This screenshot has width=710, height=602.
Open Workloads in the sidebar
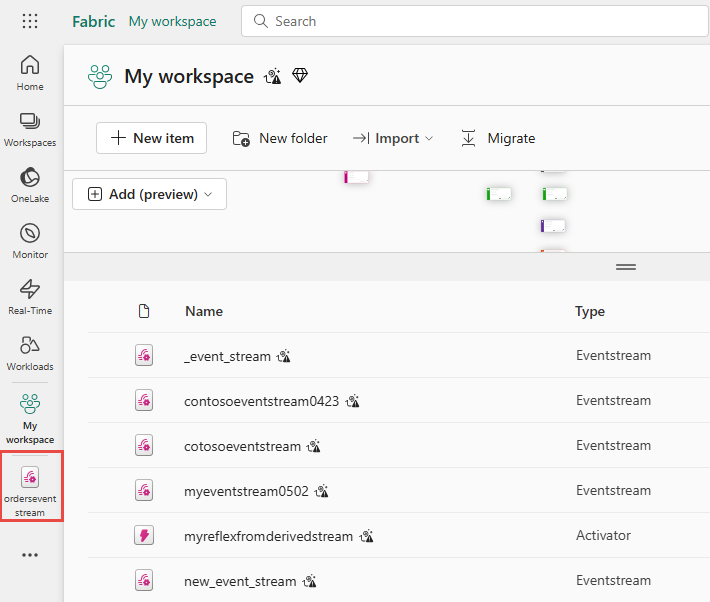[30, 353]
